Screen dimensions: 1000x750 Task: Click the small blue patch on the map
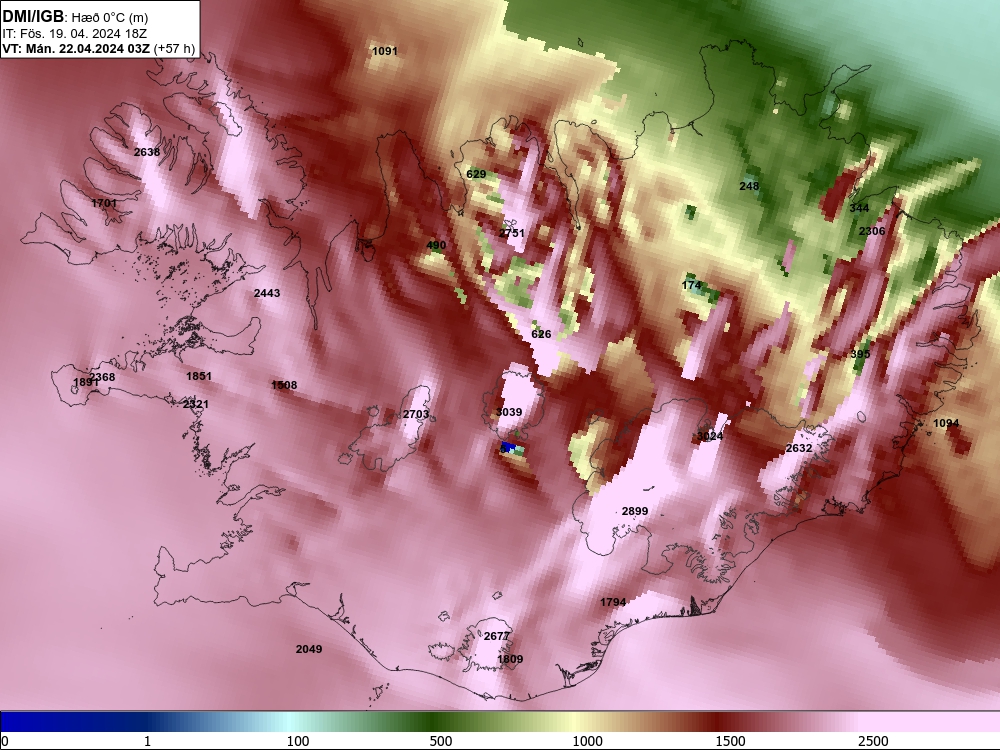tap(508, 446)
